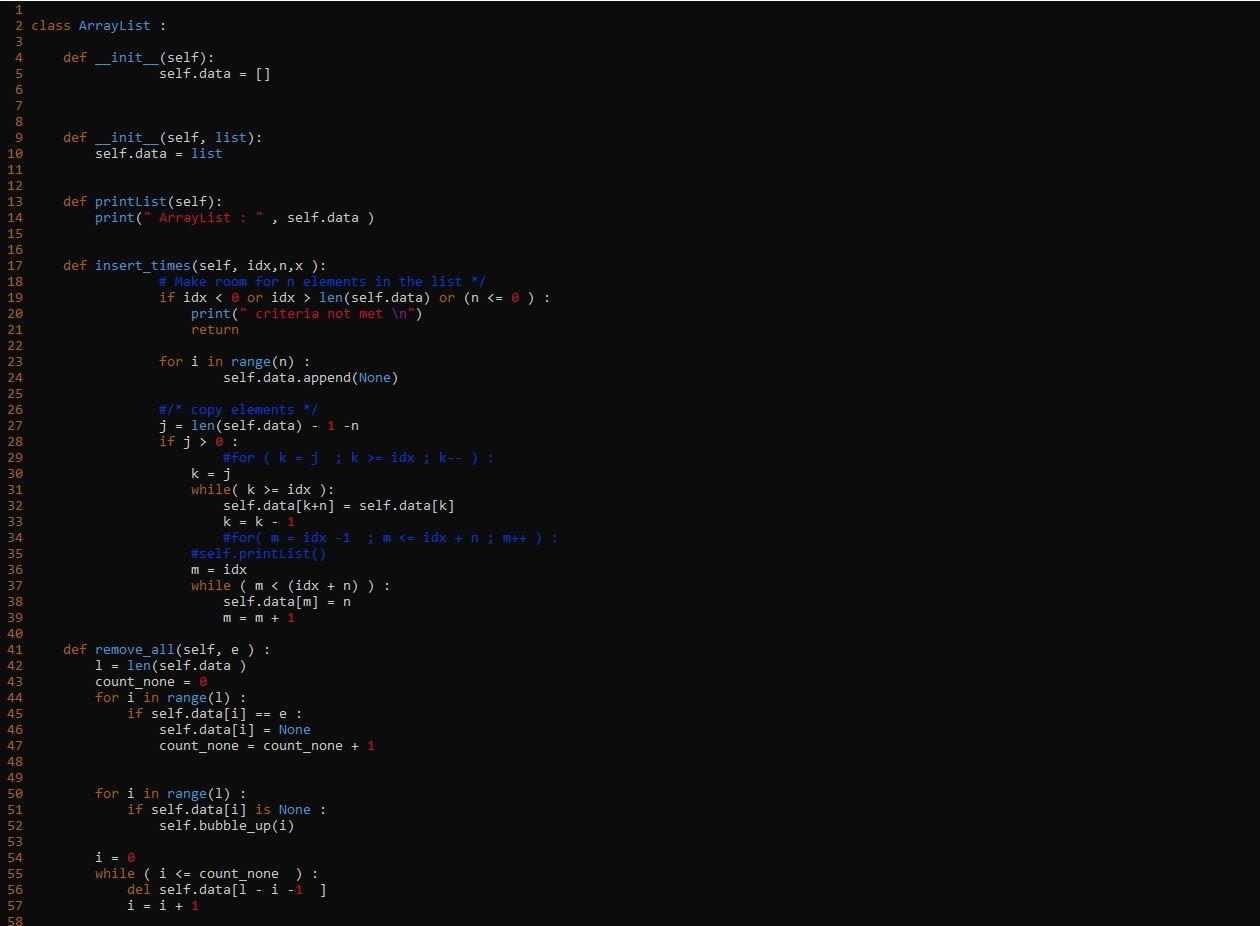
Task: Click line number 40 in gutter
Action: 15,634
